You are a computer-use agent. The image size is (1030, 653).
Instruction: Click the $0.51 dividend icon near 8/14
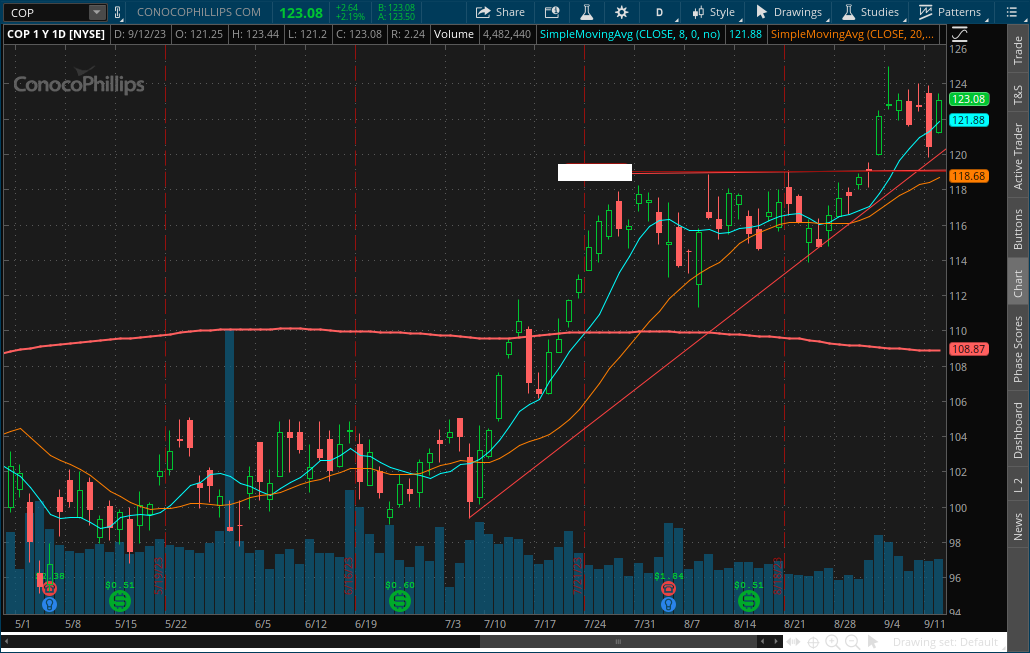pyautogui.click(x=749, y=600)
